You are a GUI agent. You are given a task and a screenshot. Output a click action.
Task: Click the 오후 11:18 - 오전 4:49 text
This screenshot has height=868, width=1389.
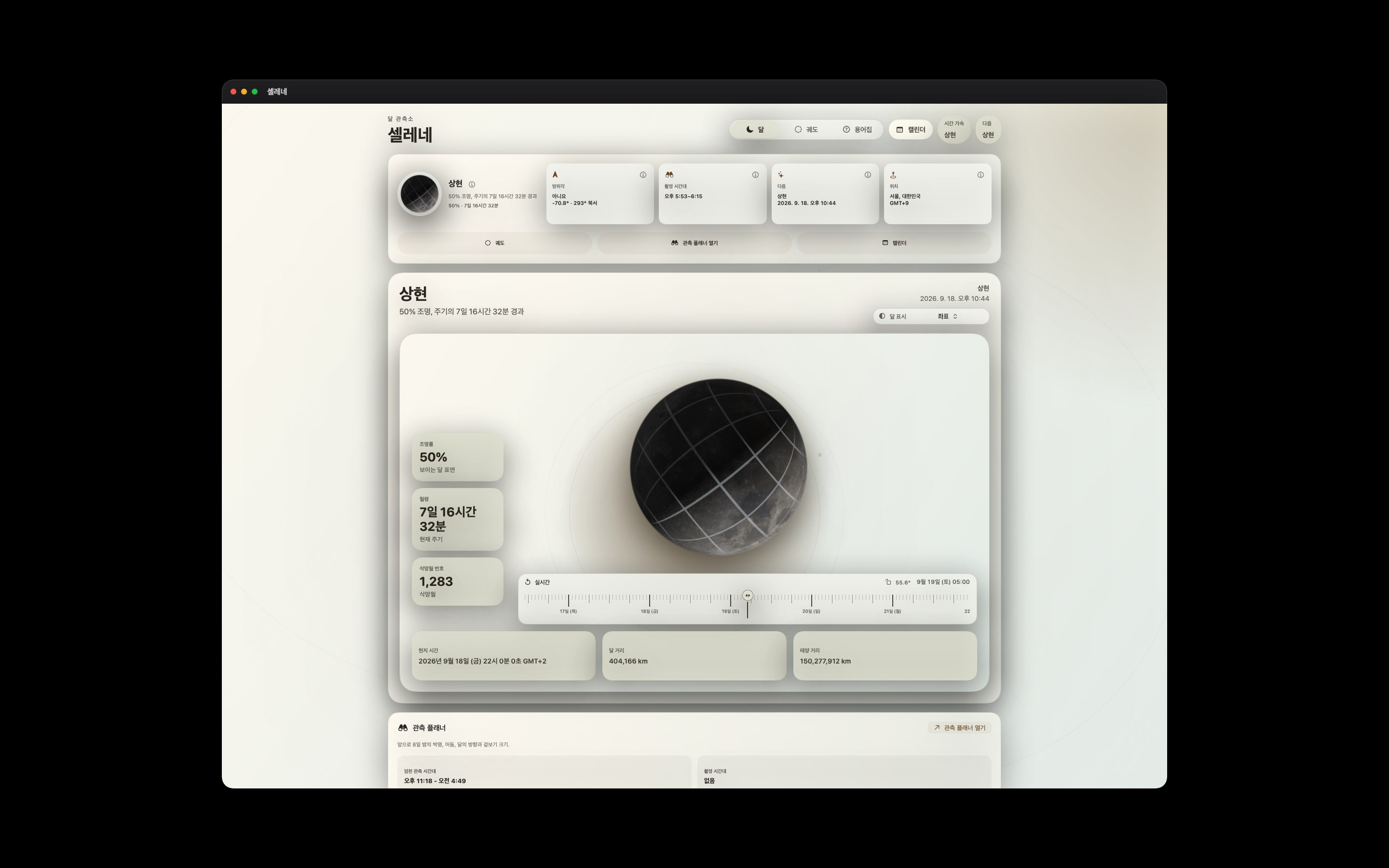point(435,781)
